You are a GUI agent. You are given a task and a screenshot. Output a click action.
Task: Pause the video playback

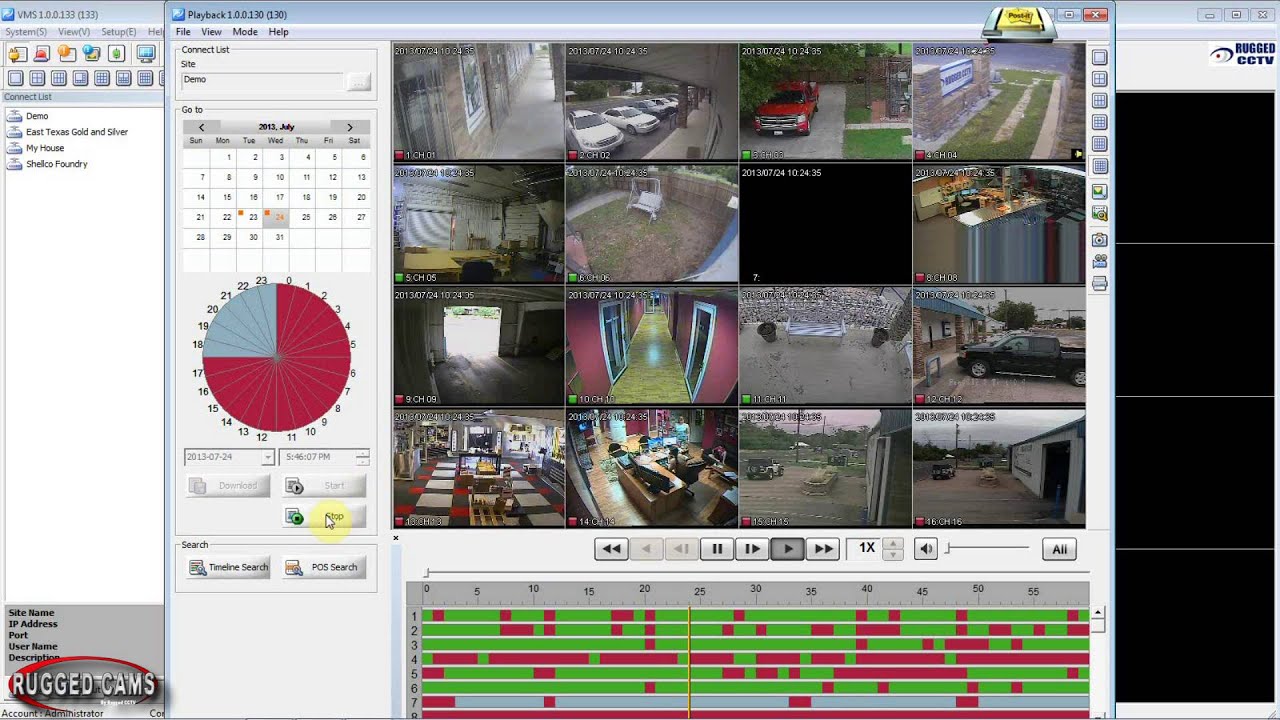pos(717,548)
